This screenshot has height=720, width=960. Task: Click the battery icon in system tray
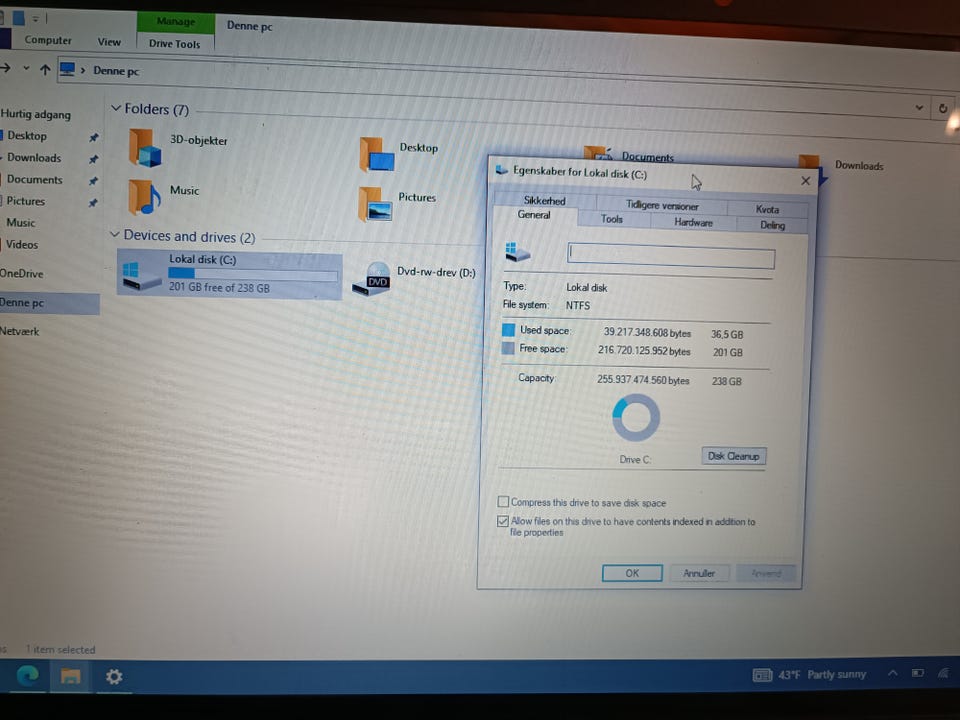point(917,673)
